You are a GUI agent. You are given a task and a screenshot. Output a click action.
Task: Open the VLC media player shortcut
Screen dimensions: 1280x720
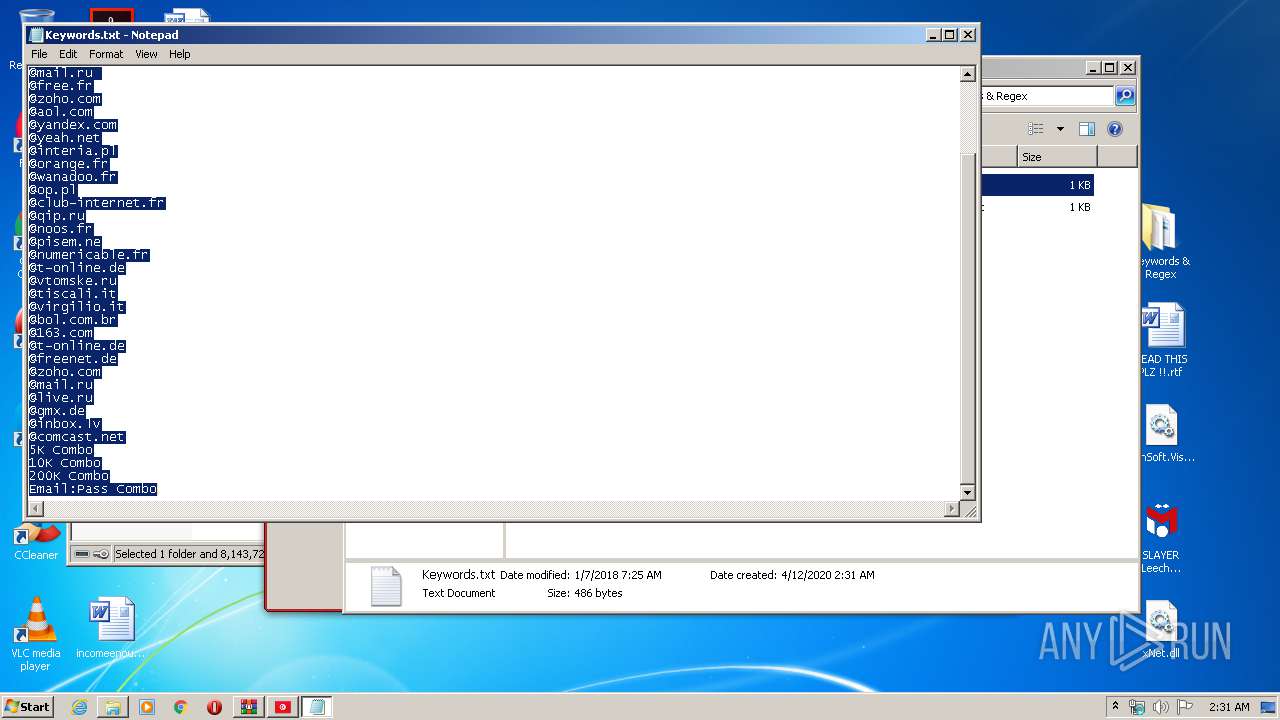coord(35,634)
